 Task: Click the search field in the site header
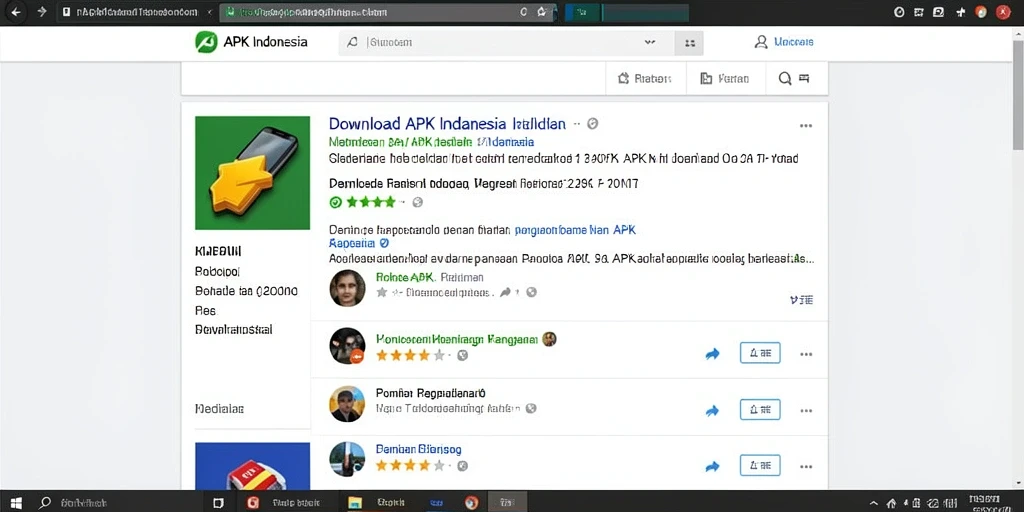[x=506, y=42]
